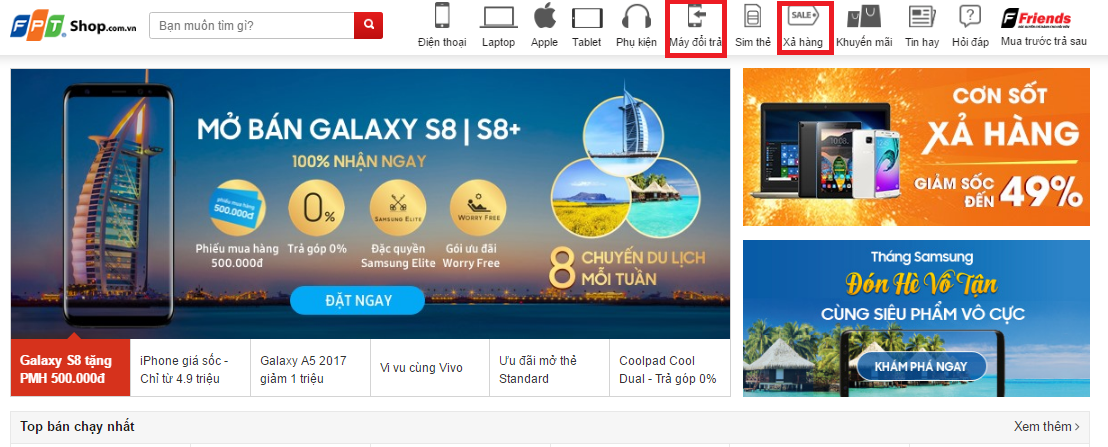Open the Phụ kiện headphones icon
The image size is (1108, 447).
pyautogui.click(x=636, y=17)
